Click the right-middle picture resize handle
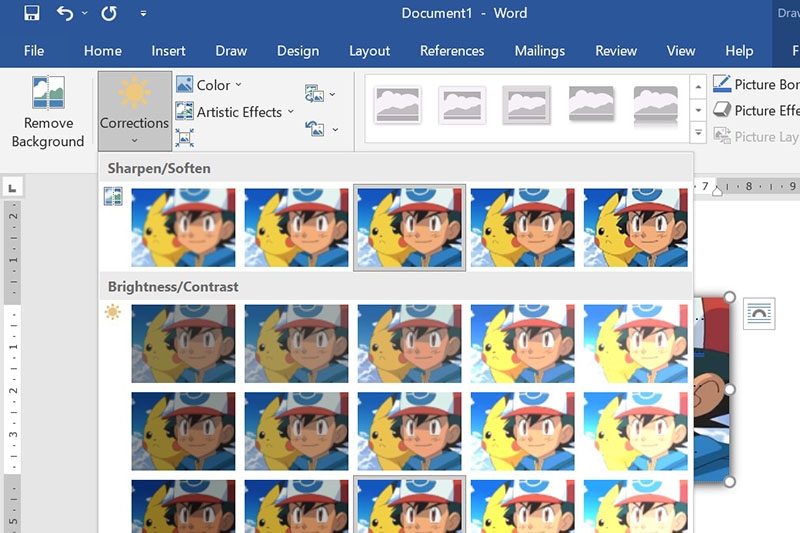This screenshot has height=533, width=800. [x=729, y=389]
